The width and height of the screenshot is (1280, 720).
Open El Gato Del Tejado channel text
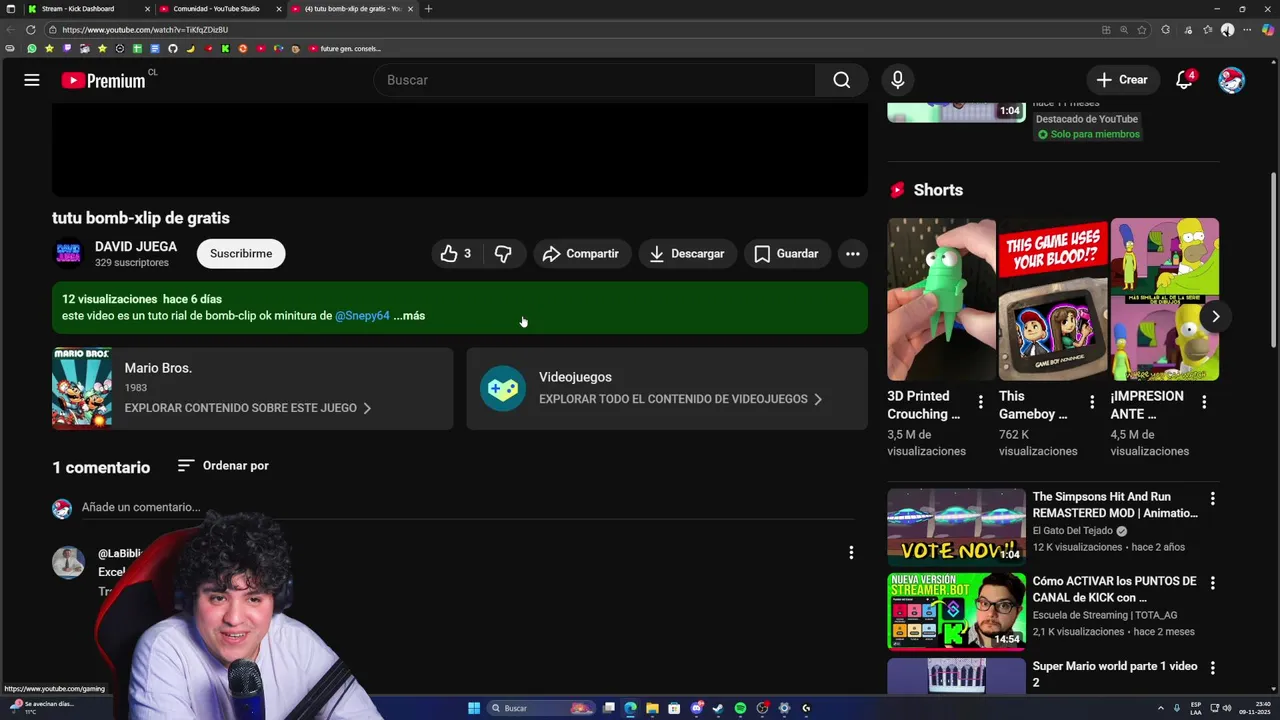(1072, 531)
